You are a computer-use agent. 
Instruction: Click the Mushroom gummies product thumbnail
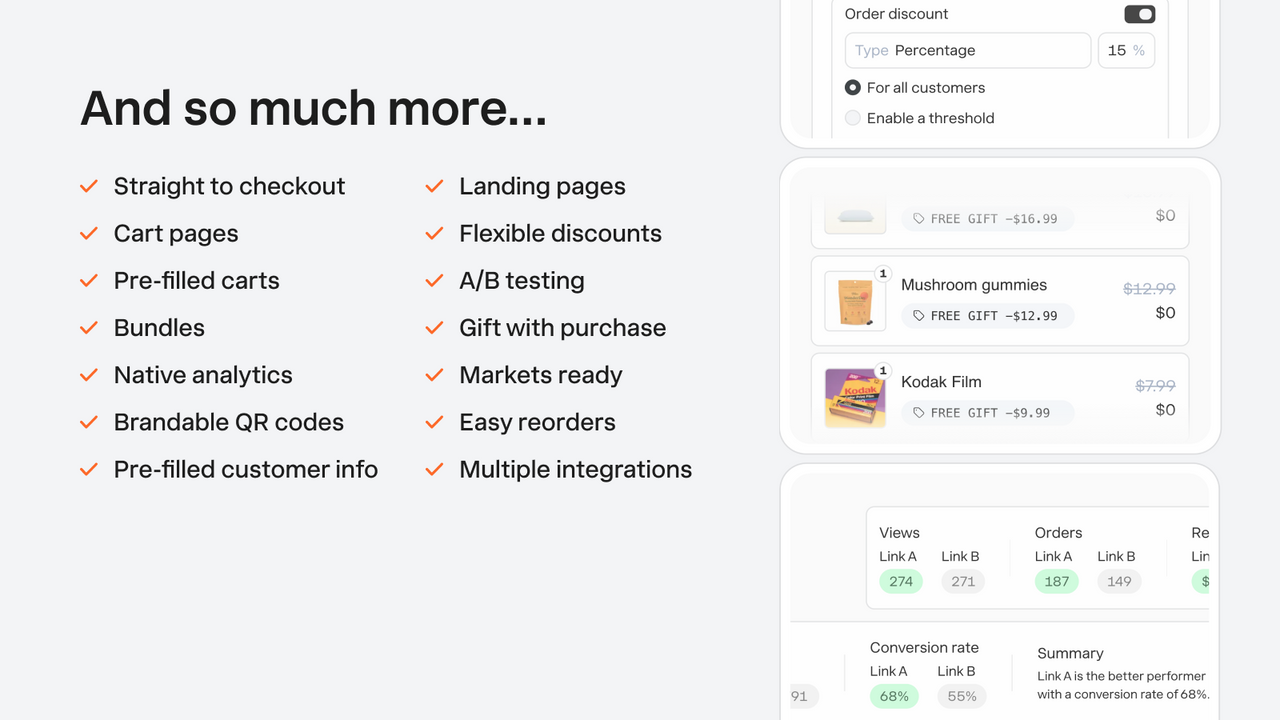[855, 301]
